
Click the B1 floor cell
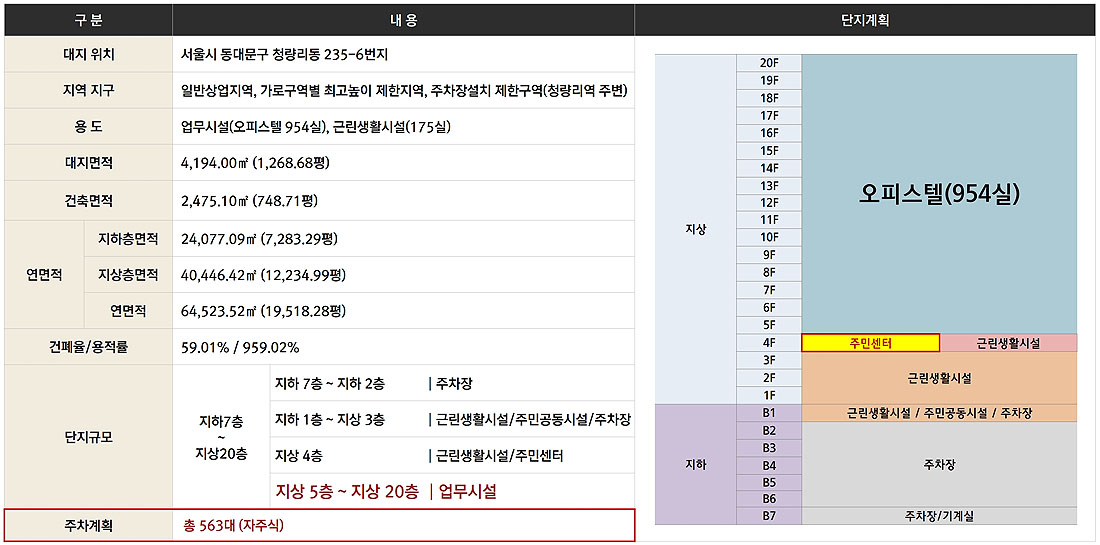click(x=769, y=412)
